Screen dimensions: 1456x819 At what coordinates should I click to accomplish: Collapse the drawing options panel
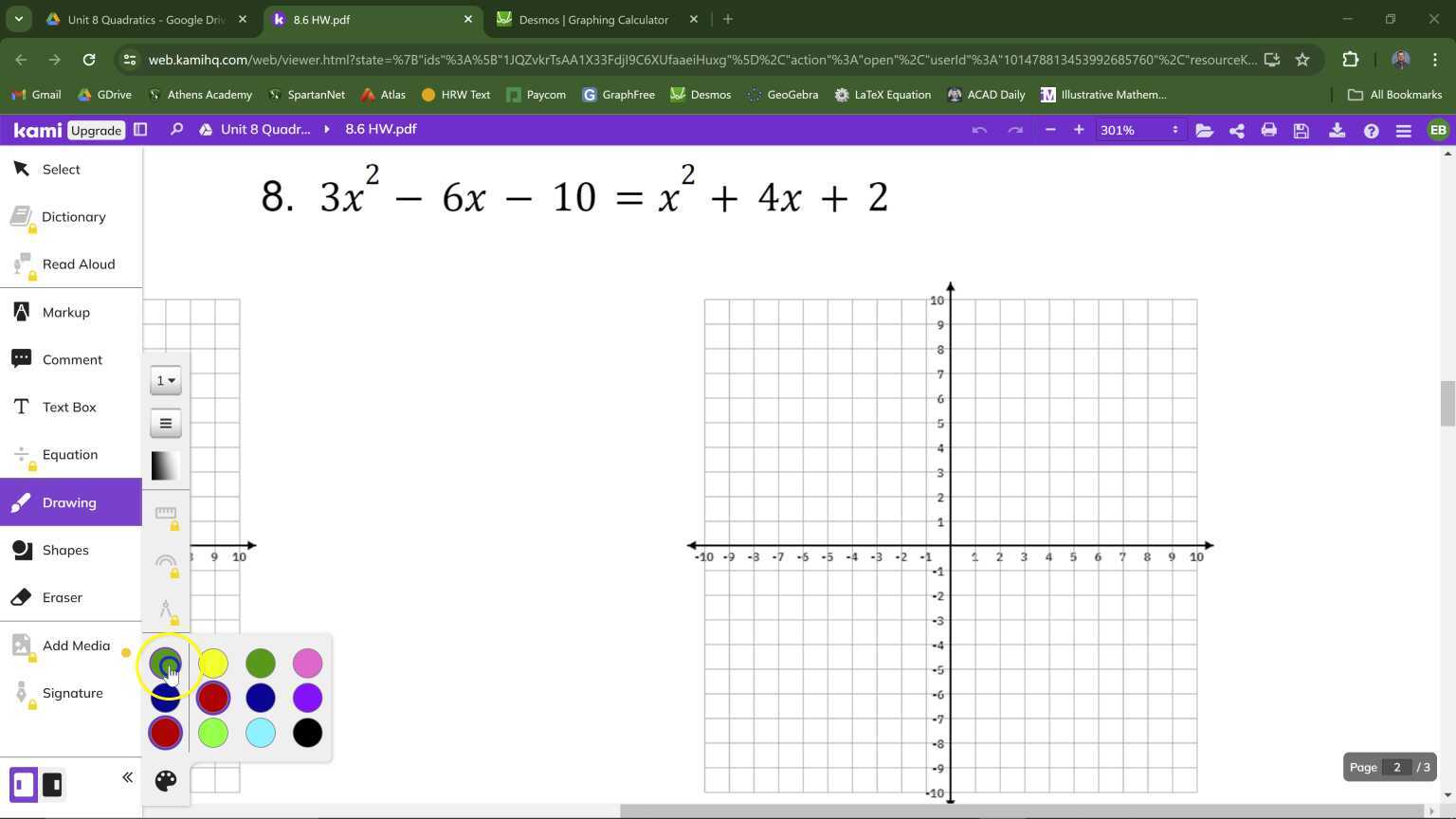pyautogui.click(x=127, y=776)
